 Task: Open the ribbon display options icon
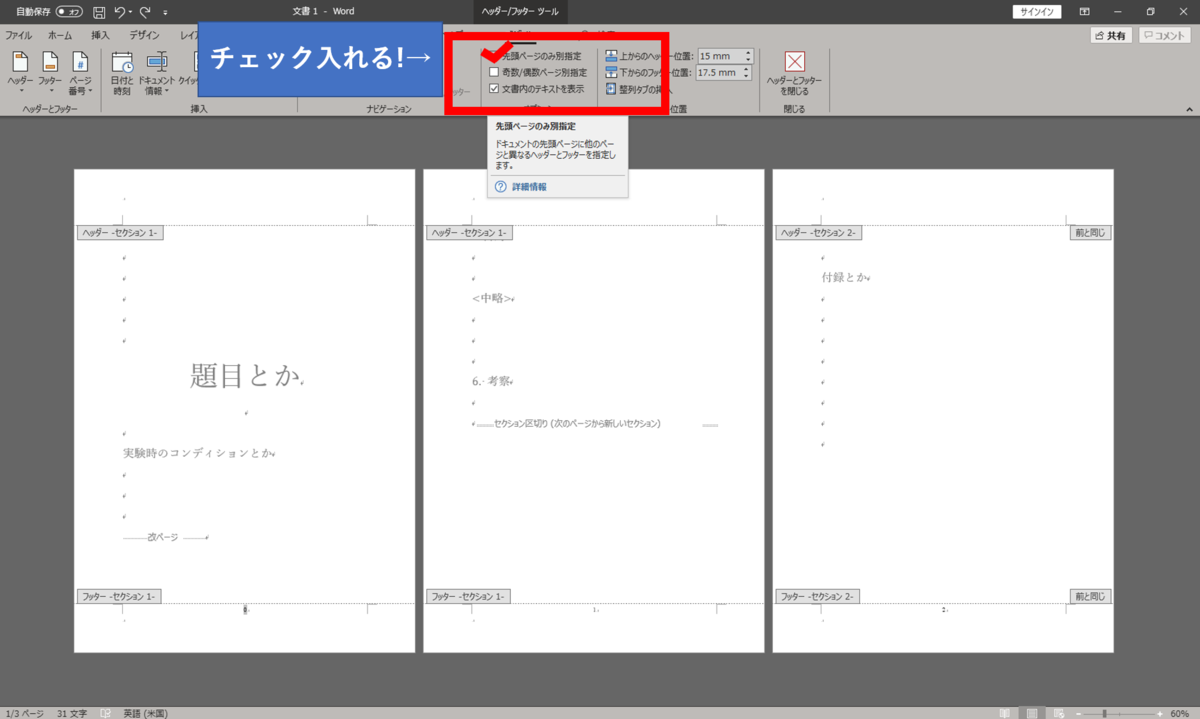tap(1085, 12)
